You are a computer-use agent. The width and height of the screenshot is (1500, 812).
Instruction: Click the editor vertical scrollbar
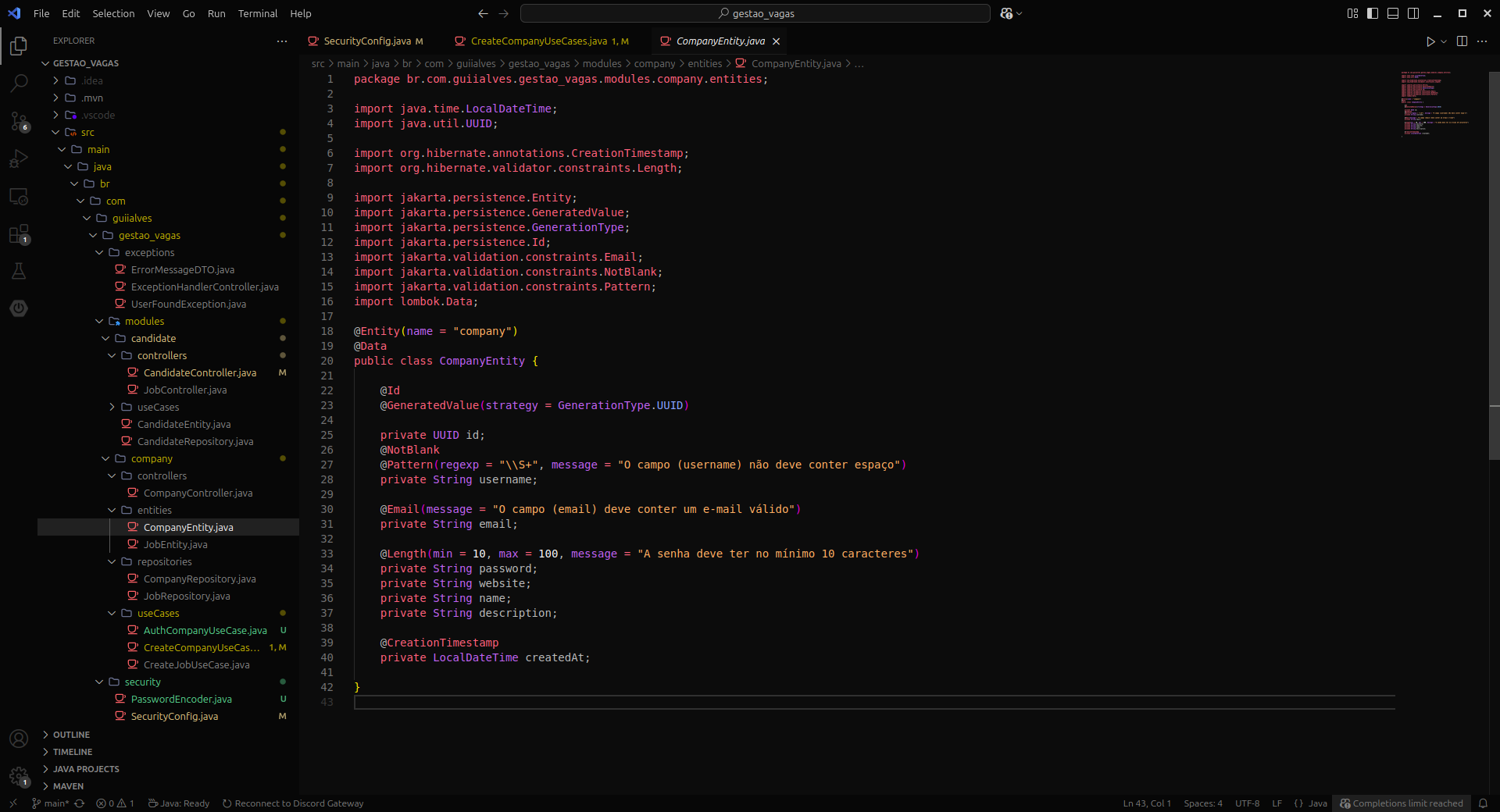click(1494, 265)
